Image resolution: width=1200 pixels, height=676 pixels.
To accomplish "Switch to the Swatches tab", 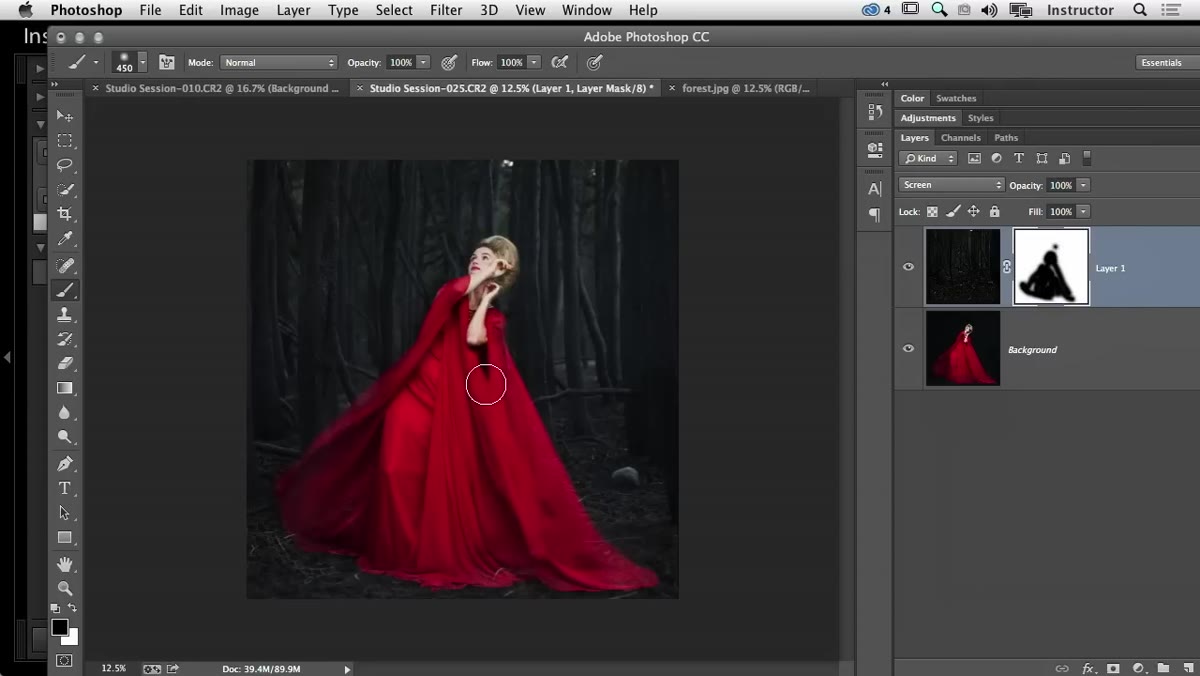I will tap(956, 98).
